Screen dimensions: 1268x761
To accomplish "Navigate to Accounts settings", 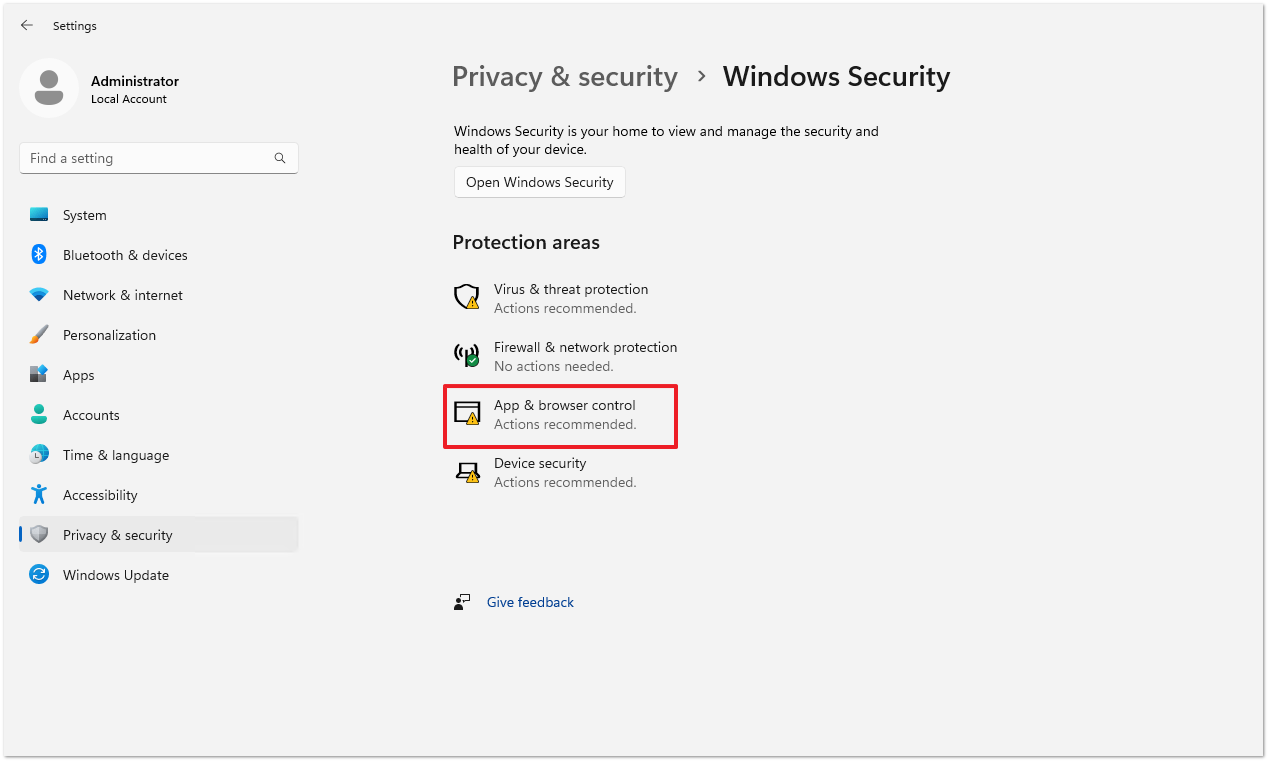I will (x=91, y=415).
